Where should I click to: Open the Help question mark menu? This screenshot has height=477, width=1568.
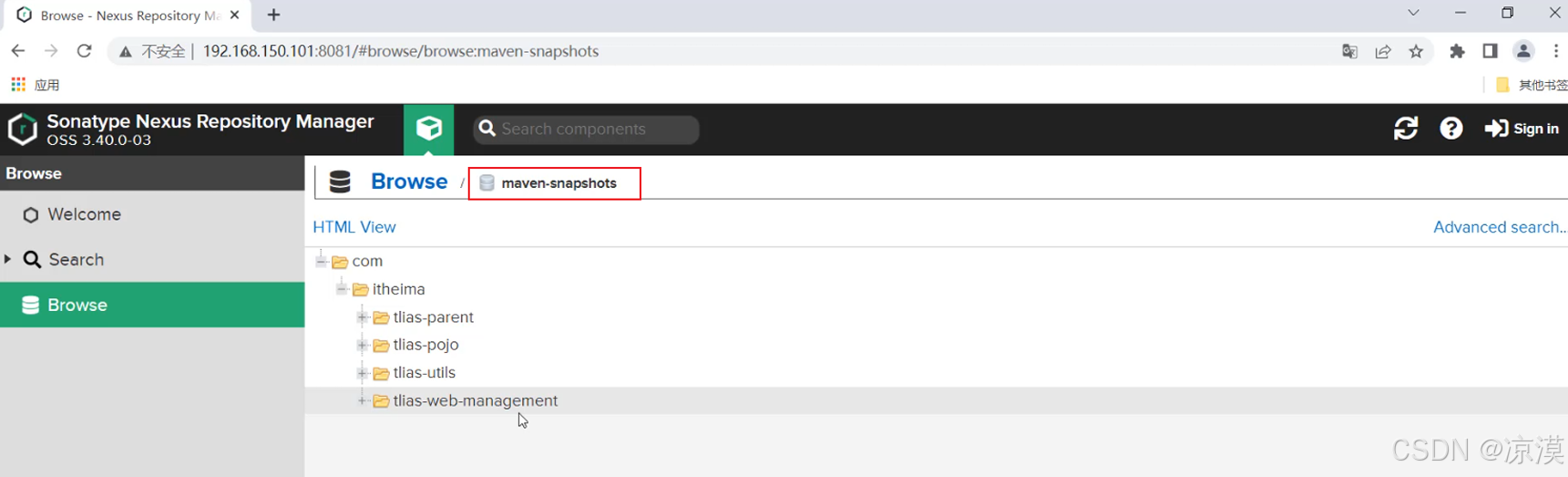tap(1451, 129)
